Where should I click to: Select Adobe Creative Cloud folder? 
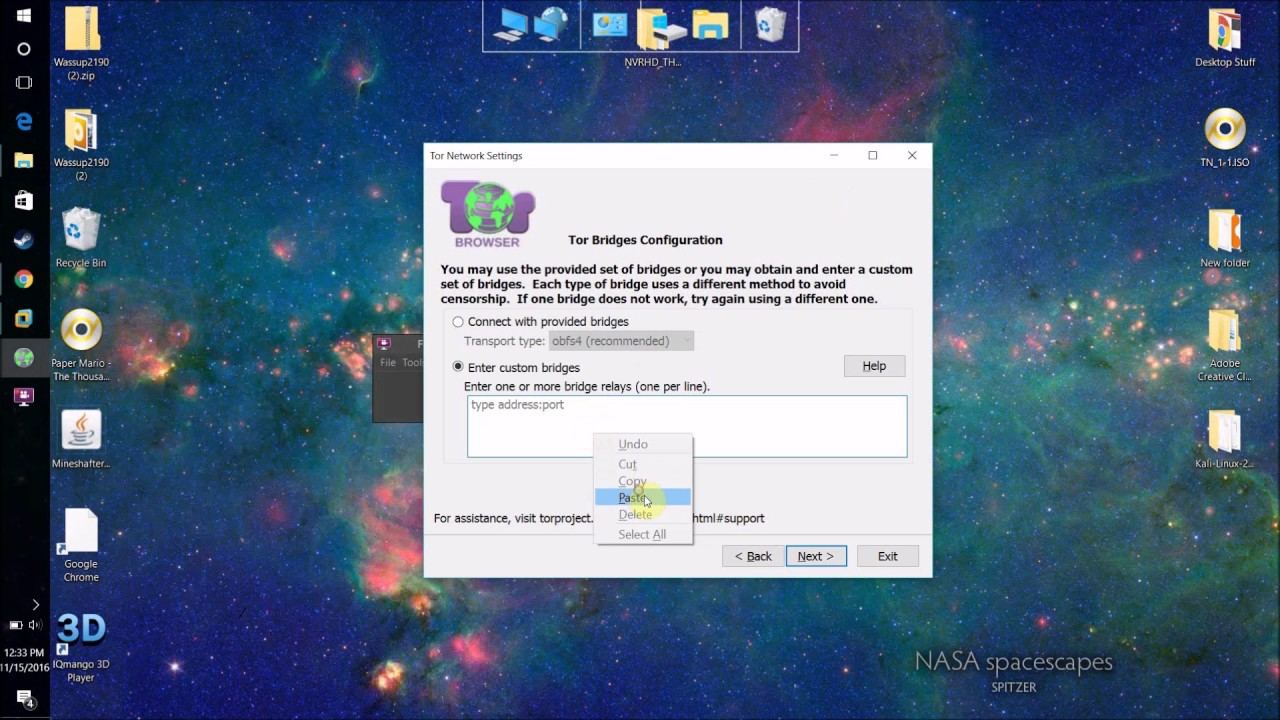pos(1225,345)
